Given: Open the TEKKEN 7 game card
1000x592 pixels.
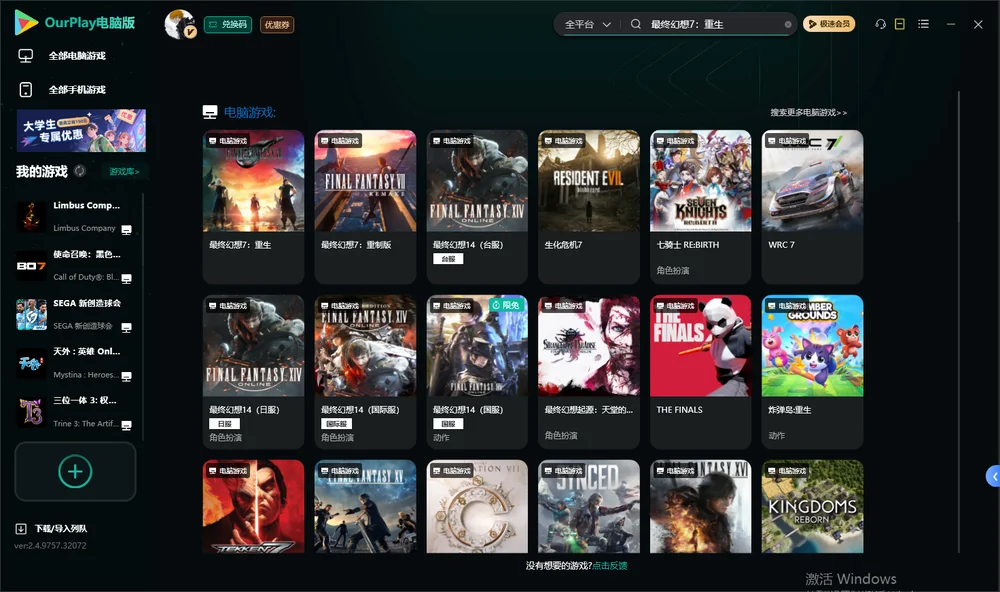Looking at the screenshot, I should 253,507.
